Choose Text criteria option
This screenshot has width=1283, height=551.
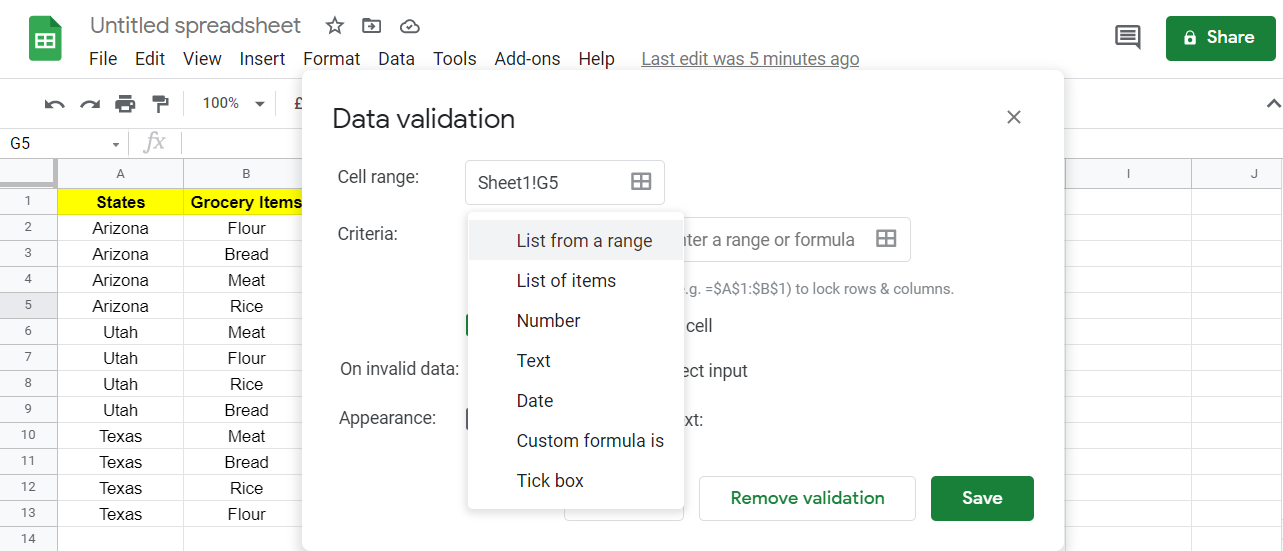(x=576, y=360)
